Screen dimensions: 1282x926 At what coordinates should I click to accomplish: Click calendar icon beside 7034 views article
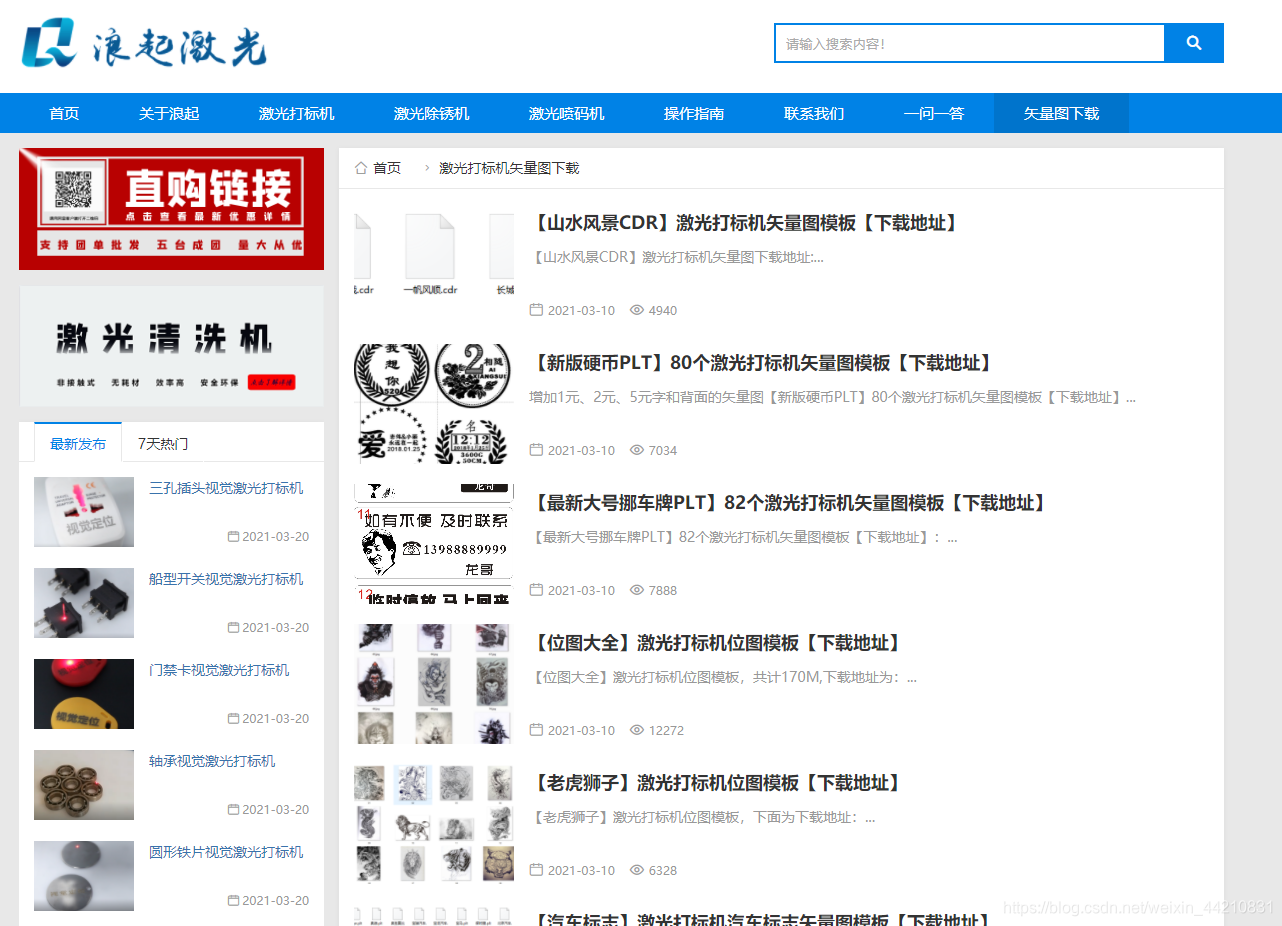click(x=536, y=450)
